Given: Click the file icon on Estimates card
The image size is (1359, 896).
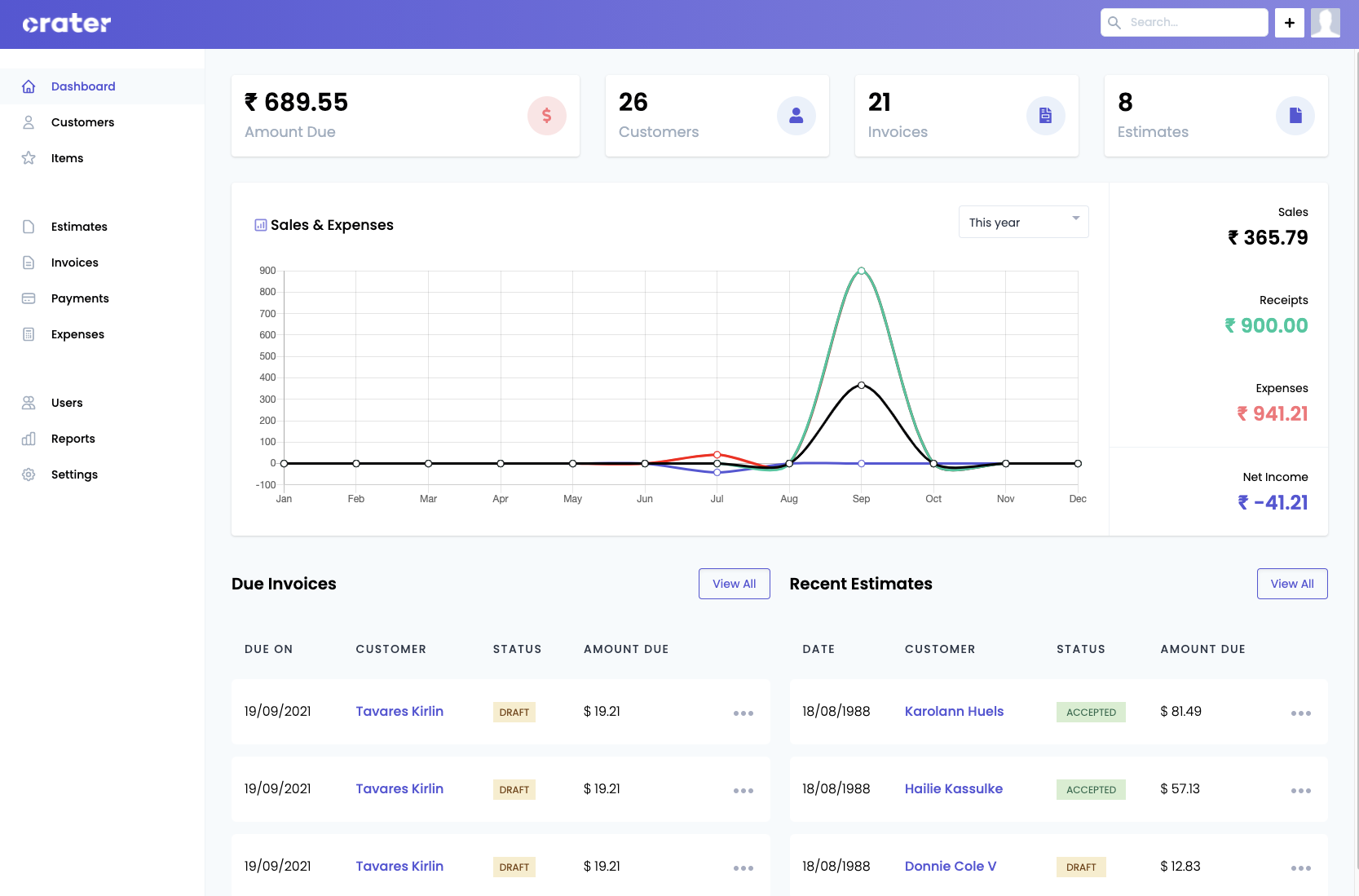Looking at the screenshot, I should 1295,116.
